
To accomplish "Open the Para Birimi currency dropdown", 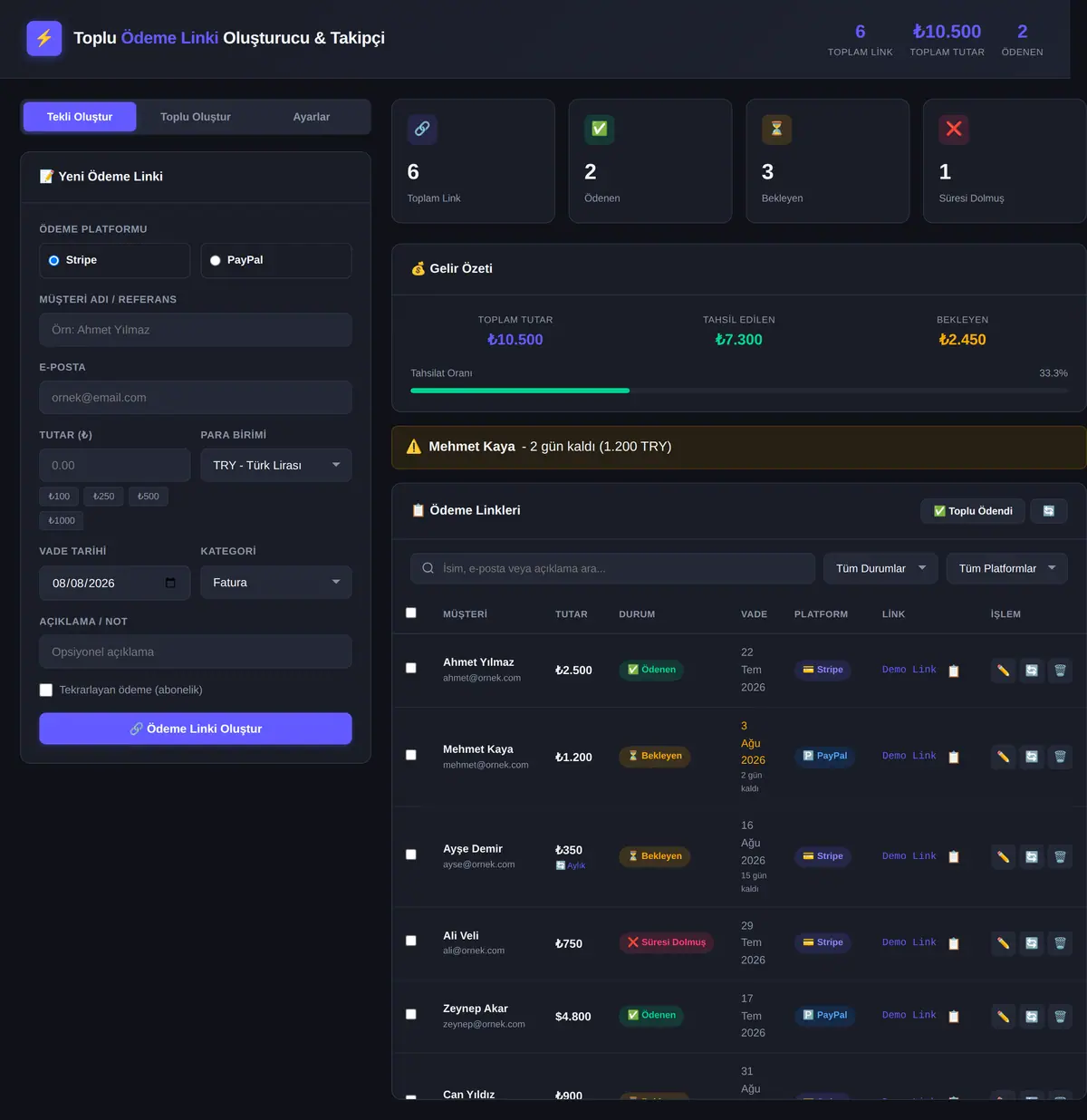I will [x=276, y=465].
